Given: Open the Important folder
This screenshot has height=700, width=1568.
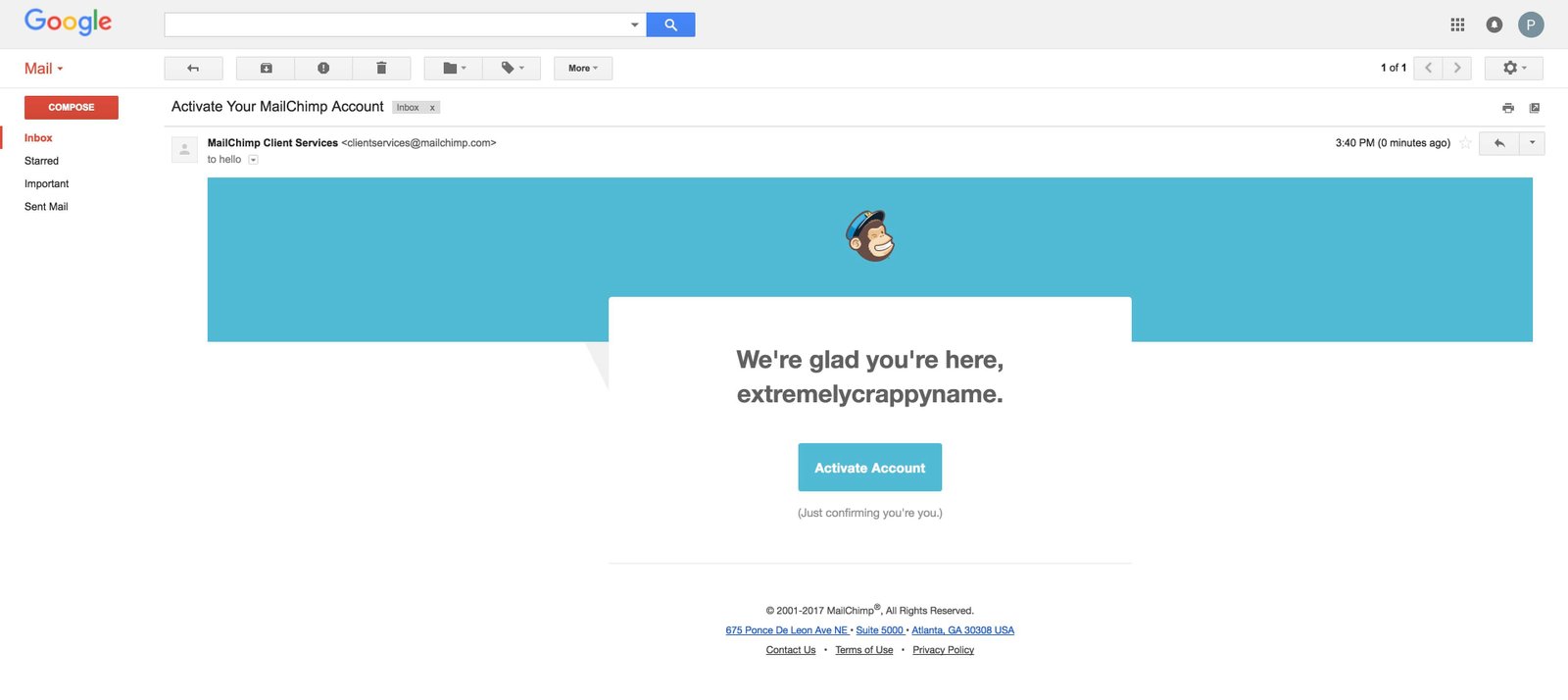Looking at the screenshot, I should [46, 184].
